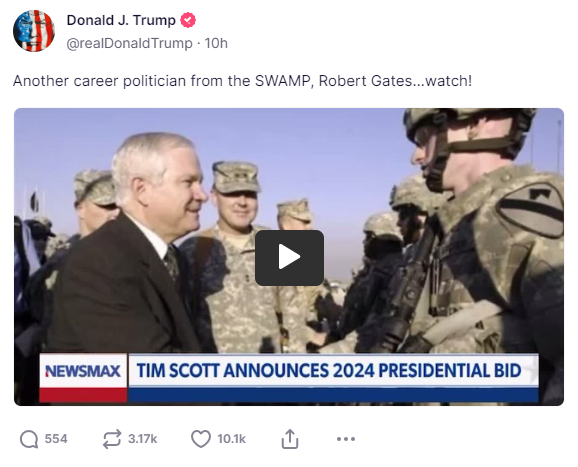Click the helmeted soldier in the video frame
This screenshot has width=578, height=467.
tap(483, 230)
